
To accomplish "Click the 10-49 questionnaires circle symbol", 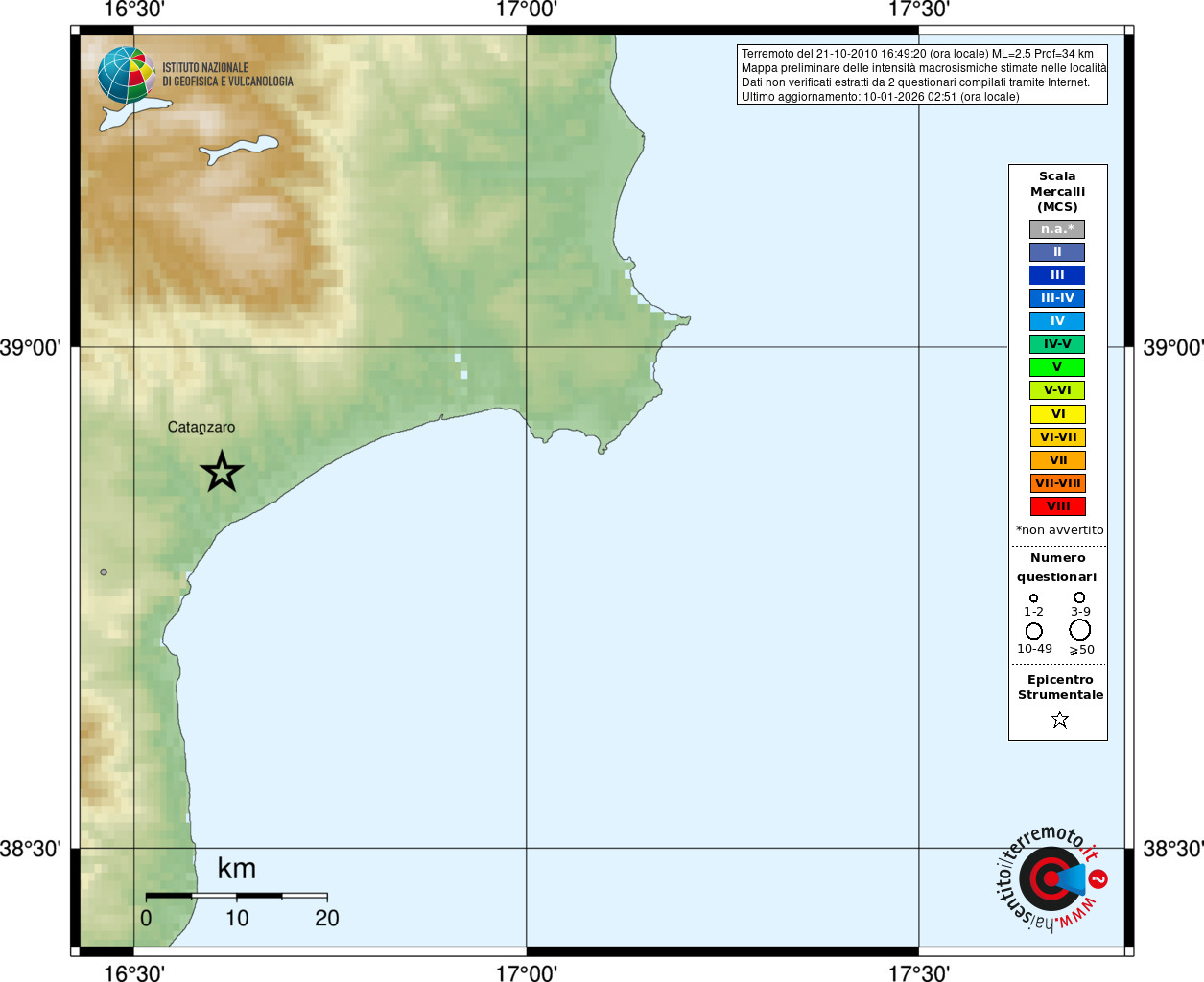I will tap(1034, 631).
